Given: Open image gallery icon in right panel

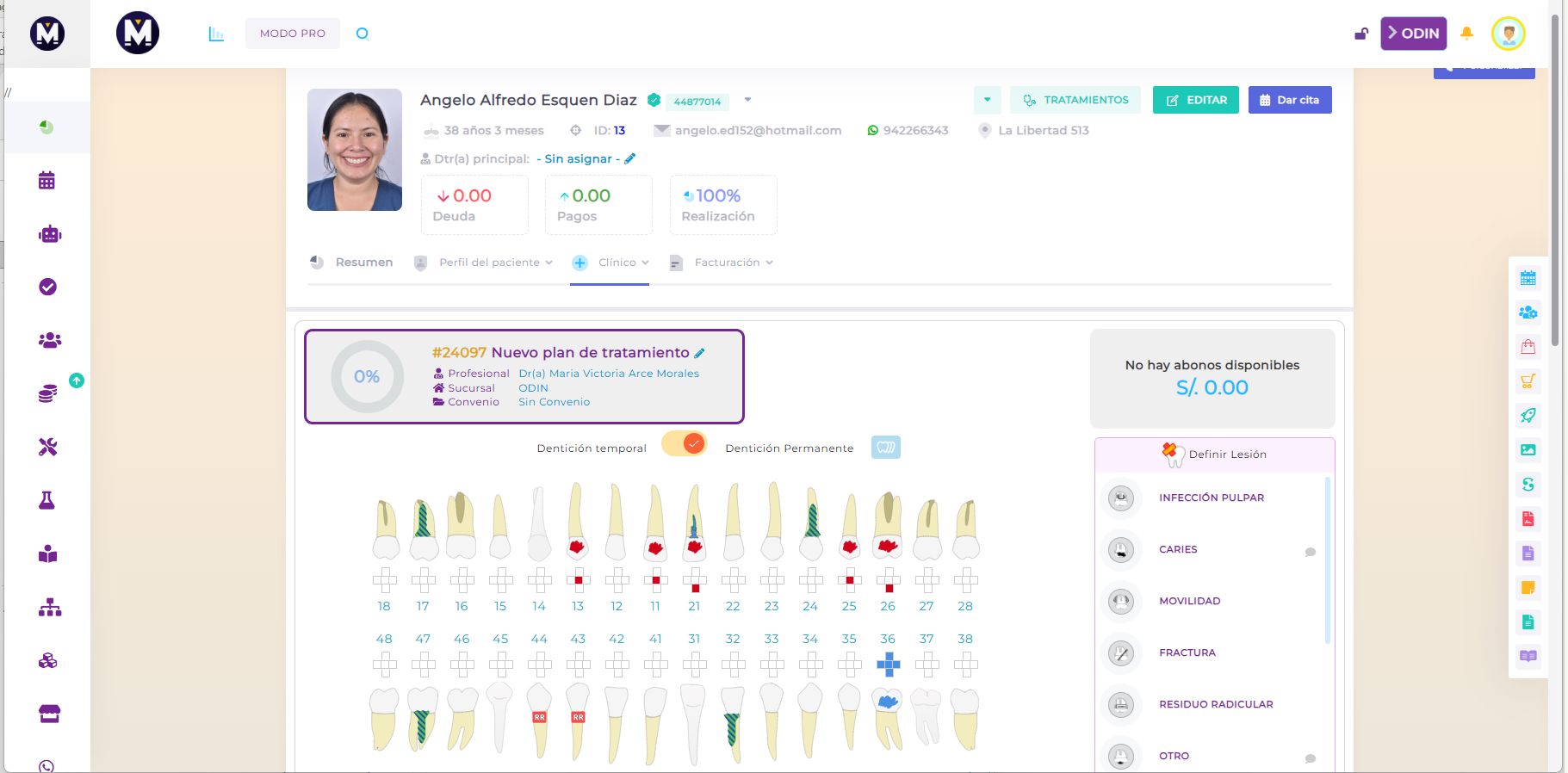Looking at the screenshot, I should (1528, 450).
